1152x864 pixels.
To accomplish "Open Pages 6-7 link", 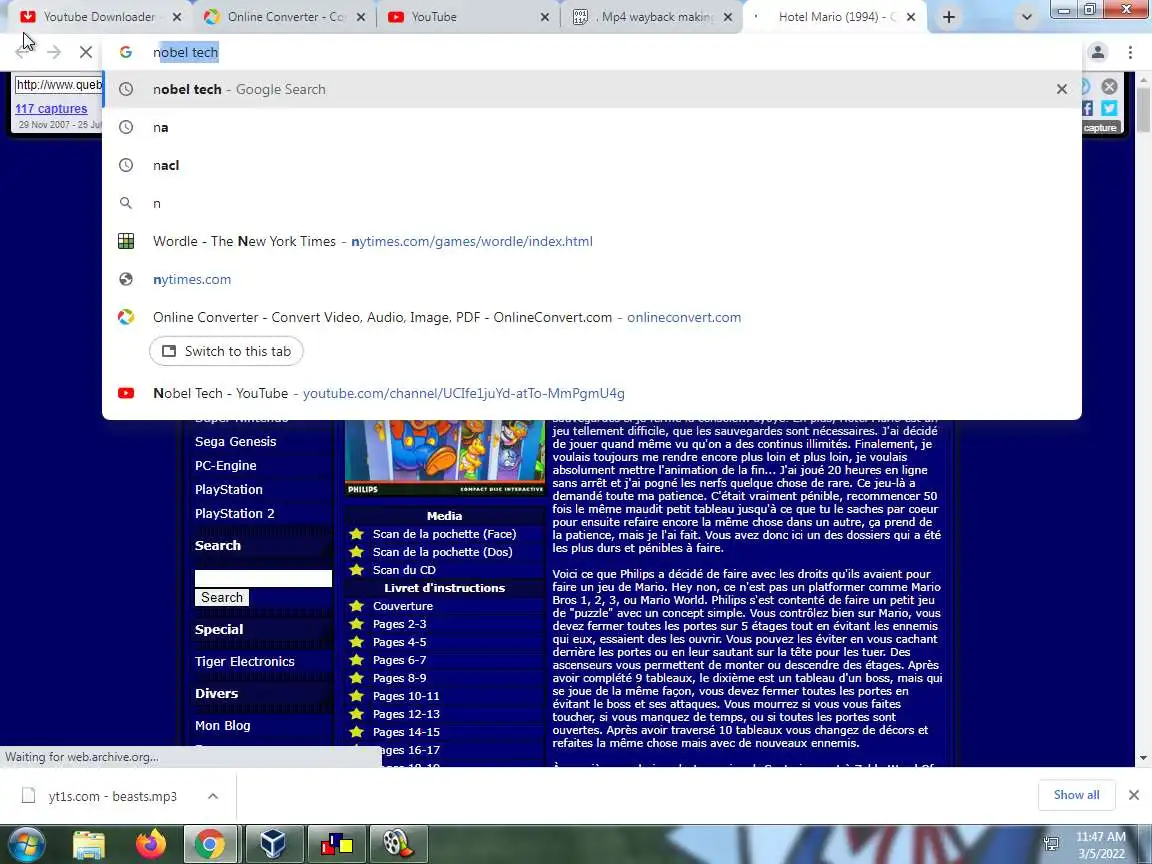I will pyautogui.click(x=400, y=660).
